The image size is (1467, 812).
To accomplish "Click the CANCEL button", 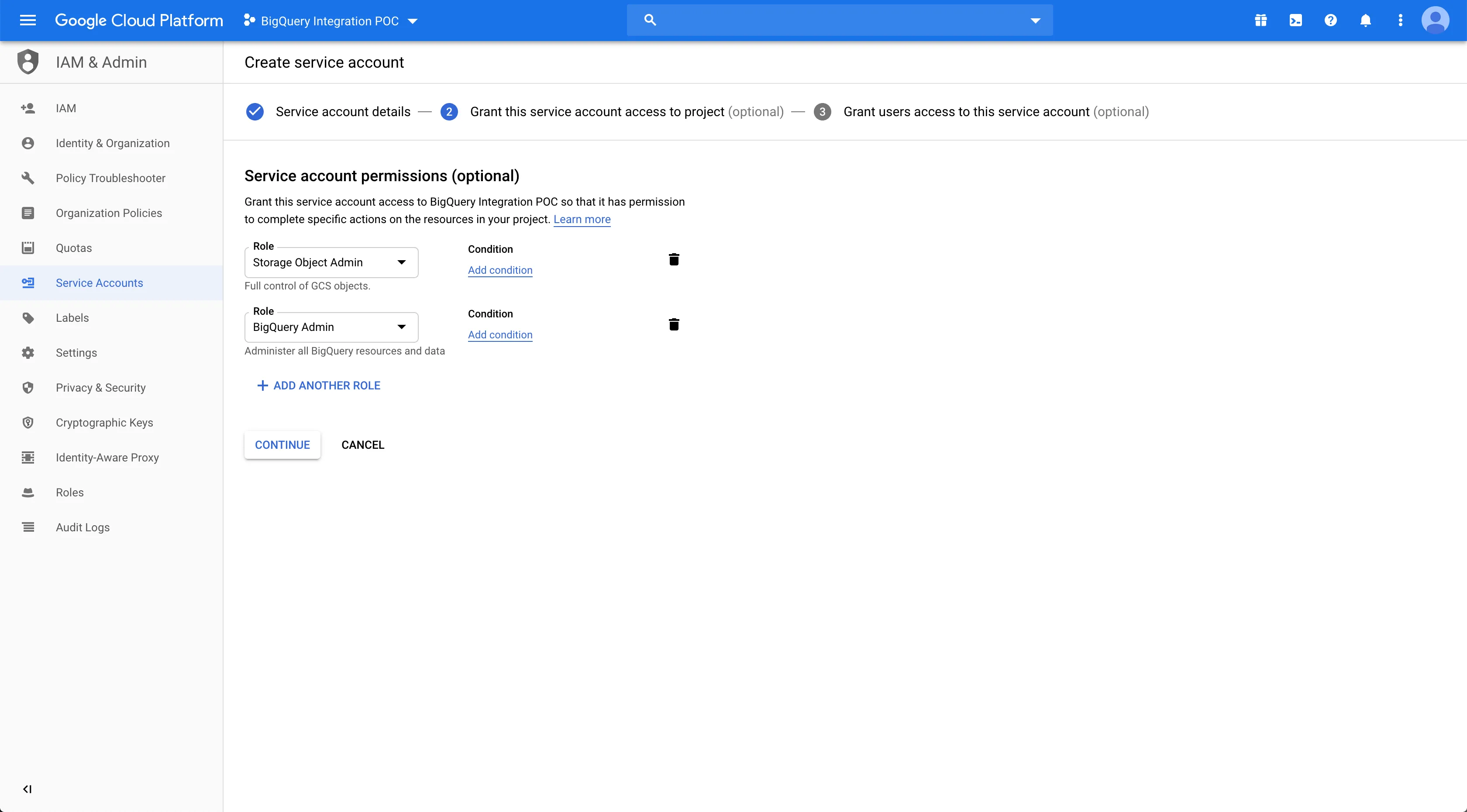I will pyautogui.click(x=363, y=445).
